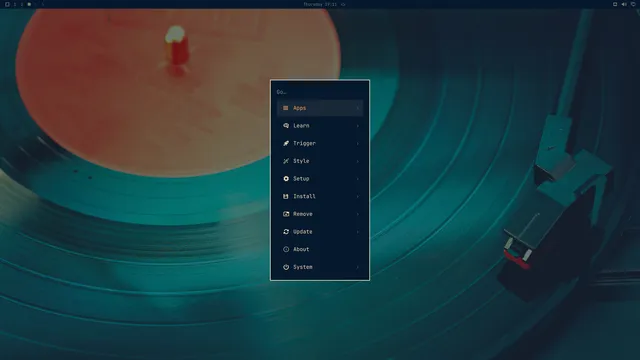Expand the Remove submenu chevron
The width and height of the screenshot is (640, 360).
click(x=358, y=214)
